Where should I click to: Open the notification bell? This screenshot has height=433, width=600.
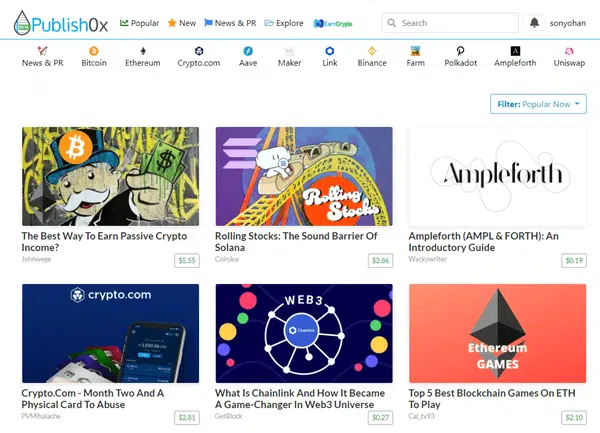(534, 23)
